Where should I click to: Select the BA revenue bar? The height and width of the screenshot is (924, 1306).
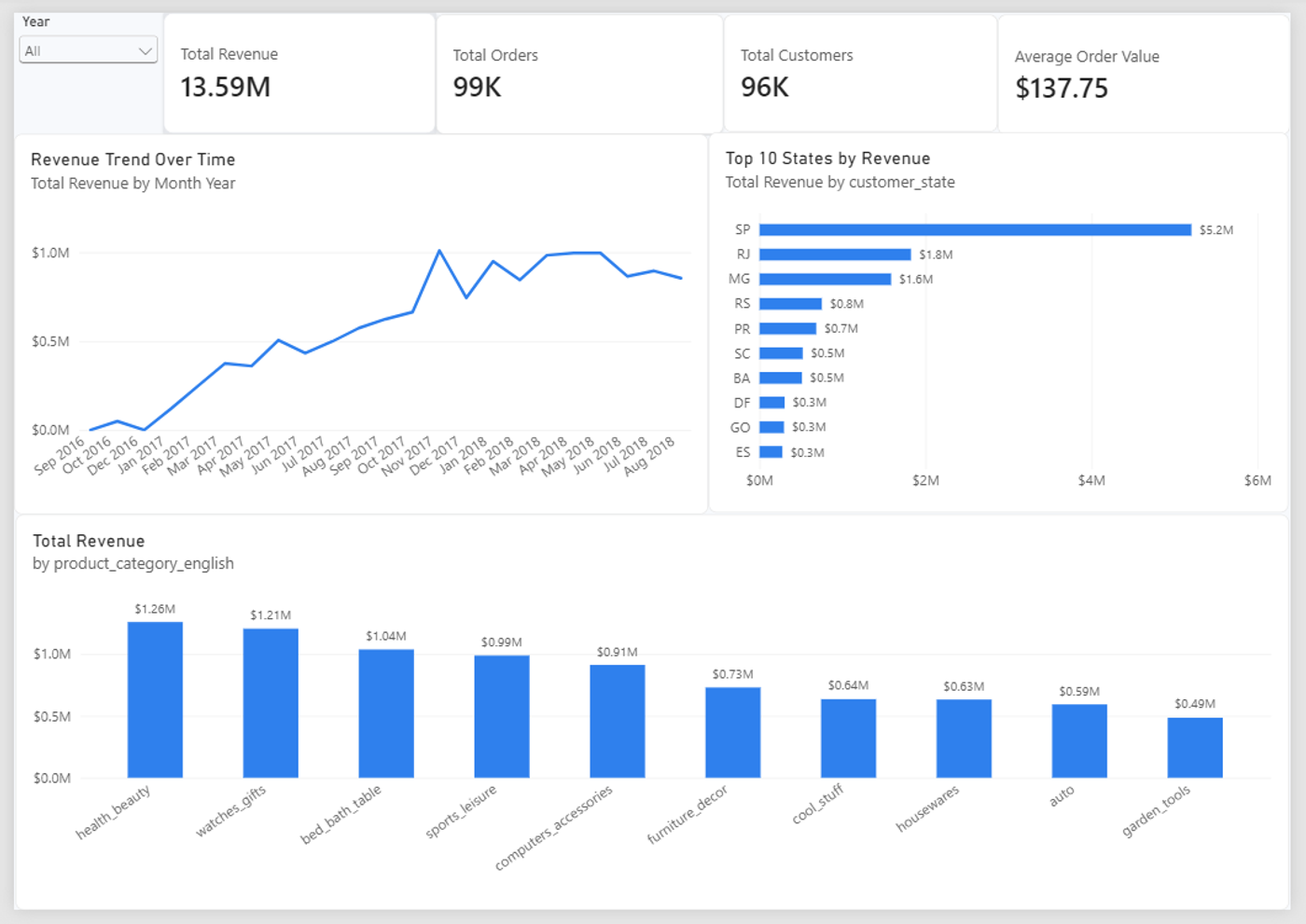pyautogui.click(x=780, y=378)
